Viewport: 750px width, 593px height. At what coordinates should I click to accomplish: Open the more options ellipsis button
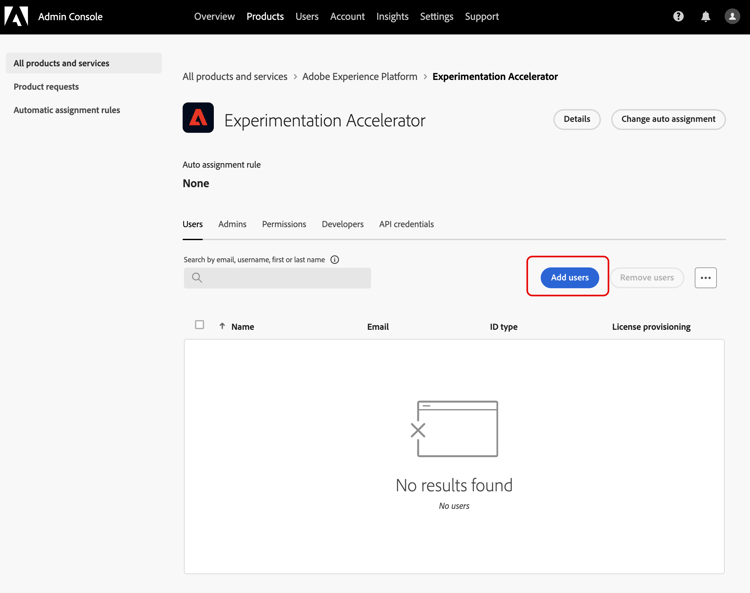point(706,278)
